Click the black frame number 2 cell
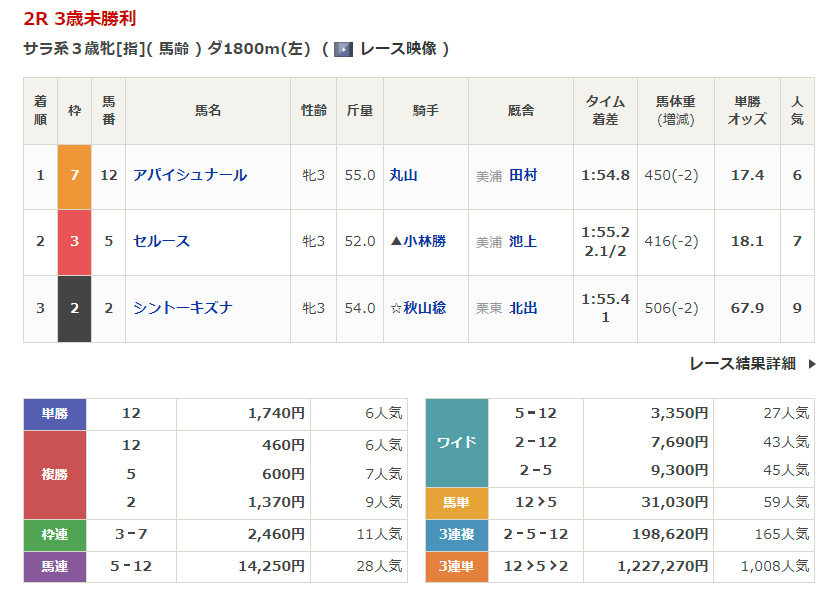The height and width of the screenshot is (595, 837). [x=75, y=308]
